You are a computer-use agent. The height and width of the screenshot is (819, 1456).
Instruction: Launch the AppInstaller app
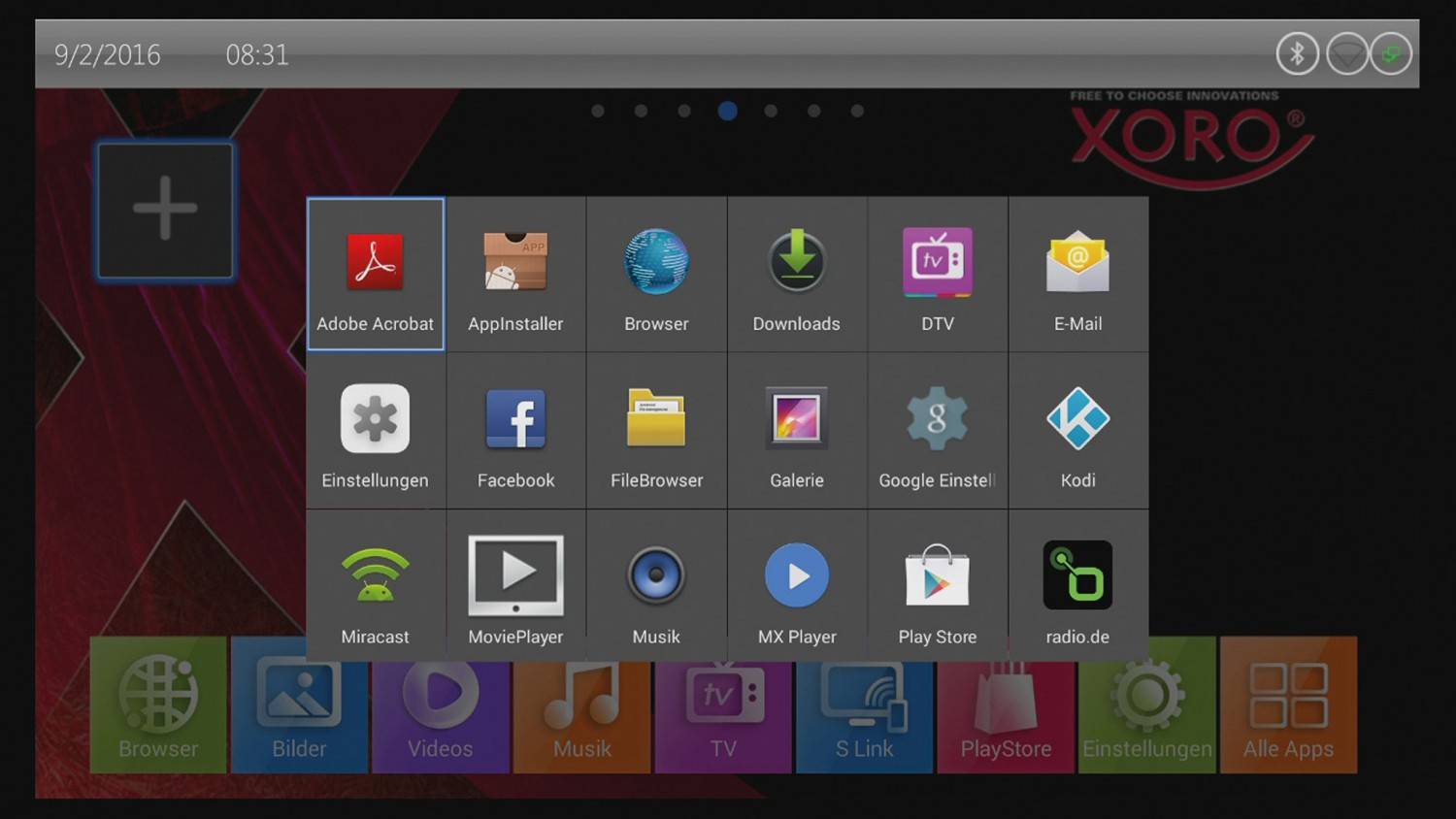point(515,274)
